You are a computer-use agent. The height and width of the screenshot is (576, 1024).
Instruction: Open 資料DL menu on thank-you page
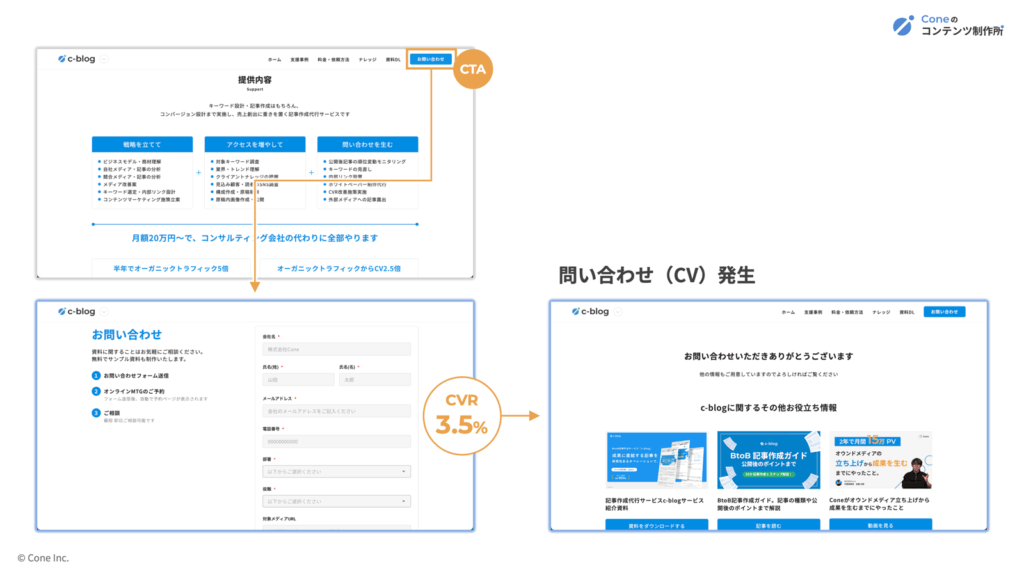point(906,312)
